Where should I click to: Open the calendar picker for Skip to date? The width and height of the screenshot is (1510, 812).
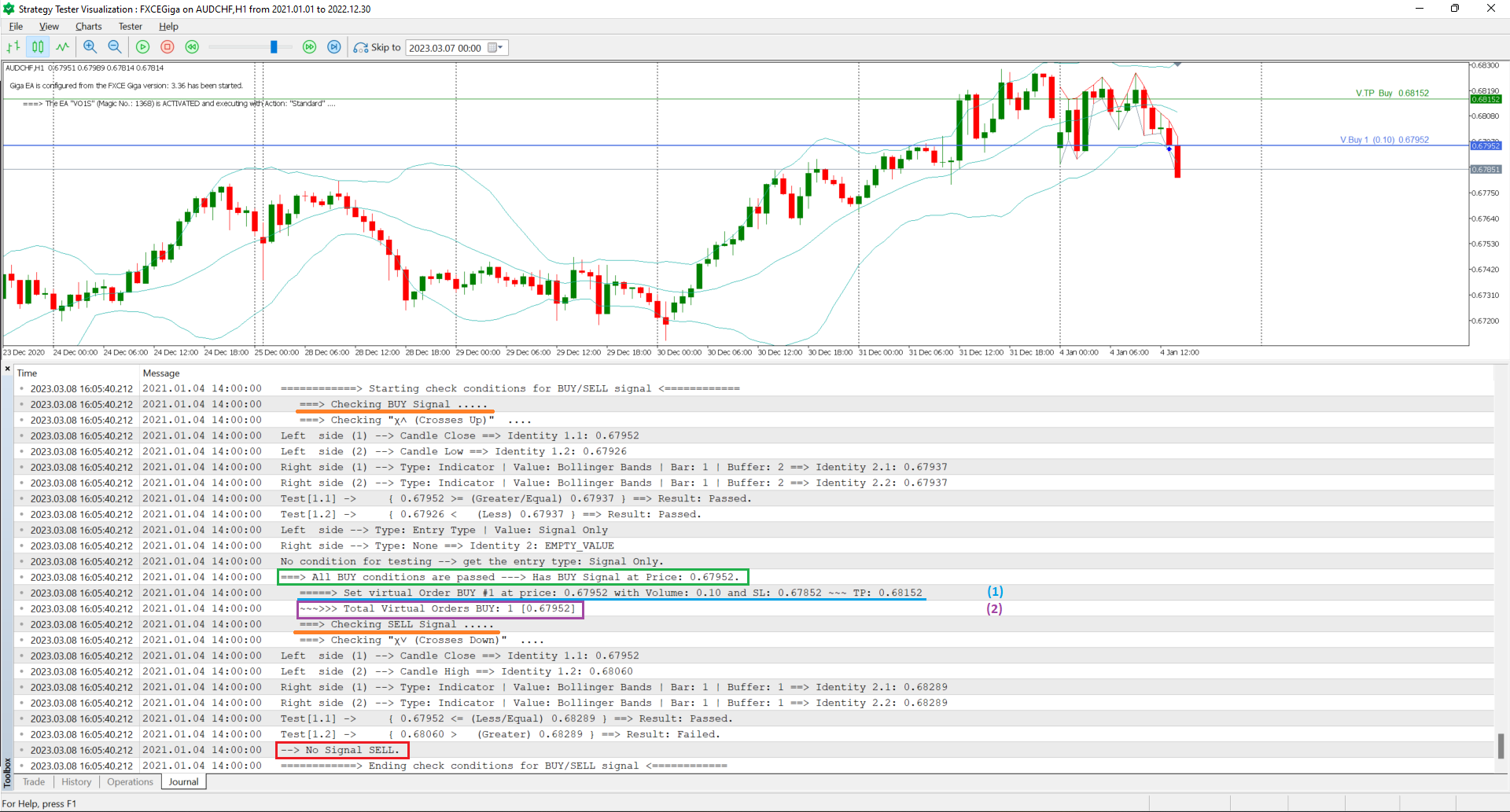(x=495, y=47)
